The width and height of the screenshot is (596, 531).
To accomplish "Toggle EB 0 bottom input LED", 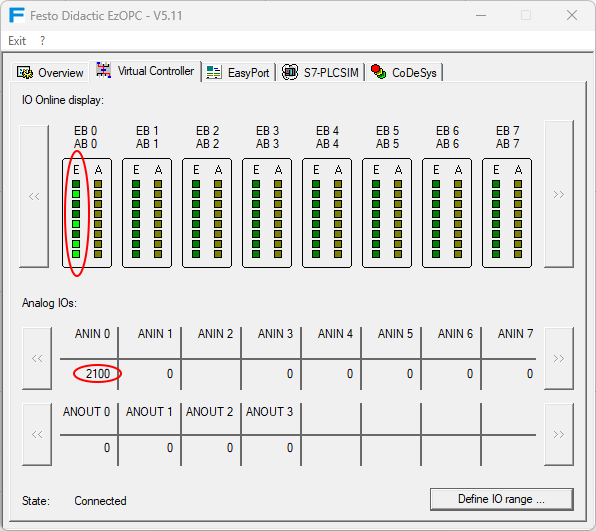I will 76,254.
